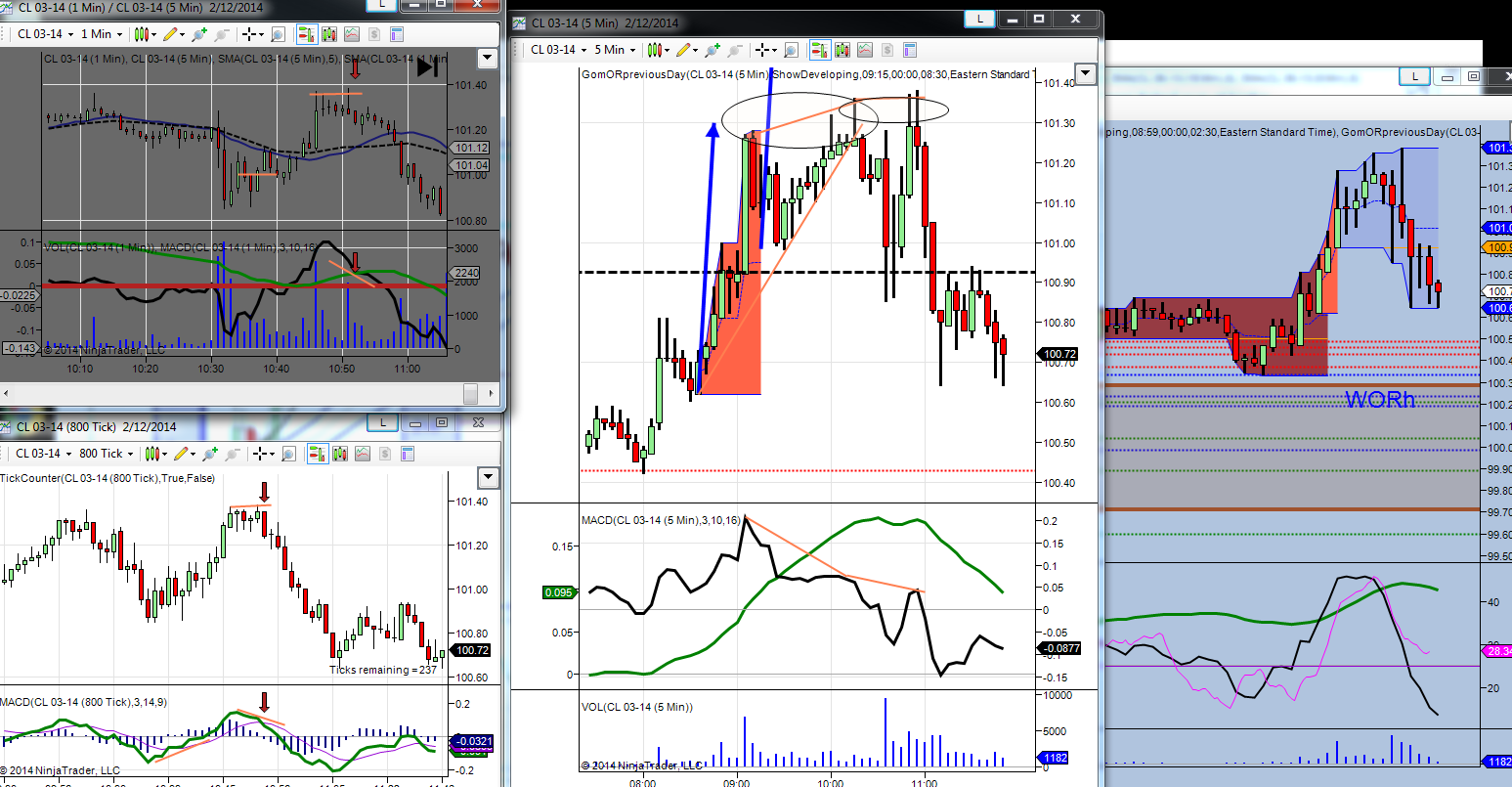The width and height of the screenshot is (1512, 787).
Task: Click the L link button of 5 Min window
Action: click(x=979, y=19)
